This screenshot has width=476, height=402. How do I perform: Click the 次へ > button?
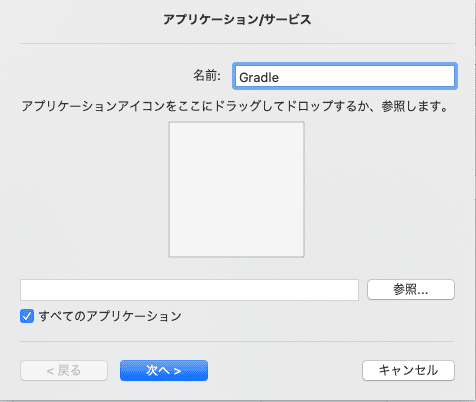pos(164,370)
